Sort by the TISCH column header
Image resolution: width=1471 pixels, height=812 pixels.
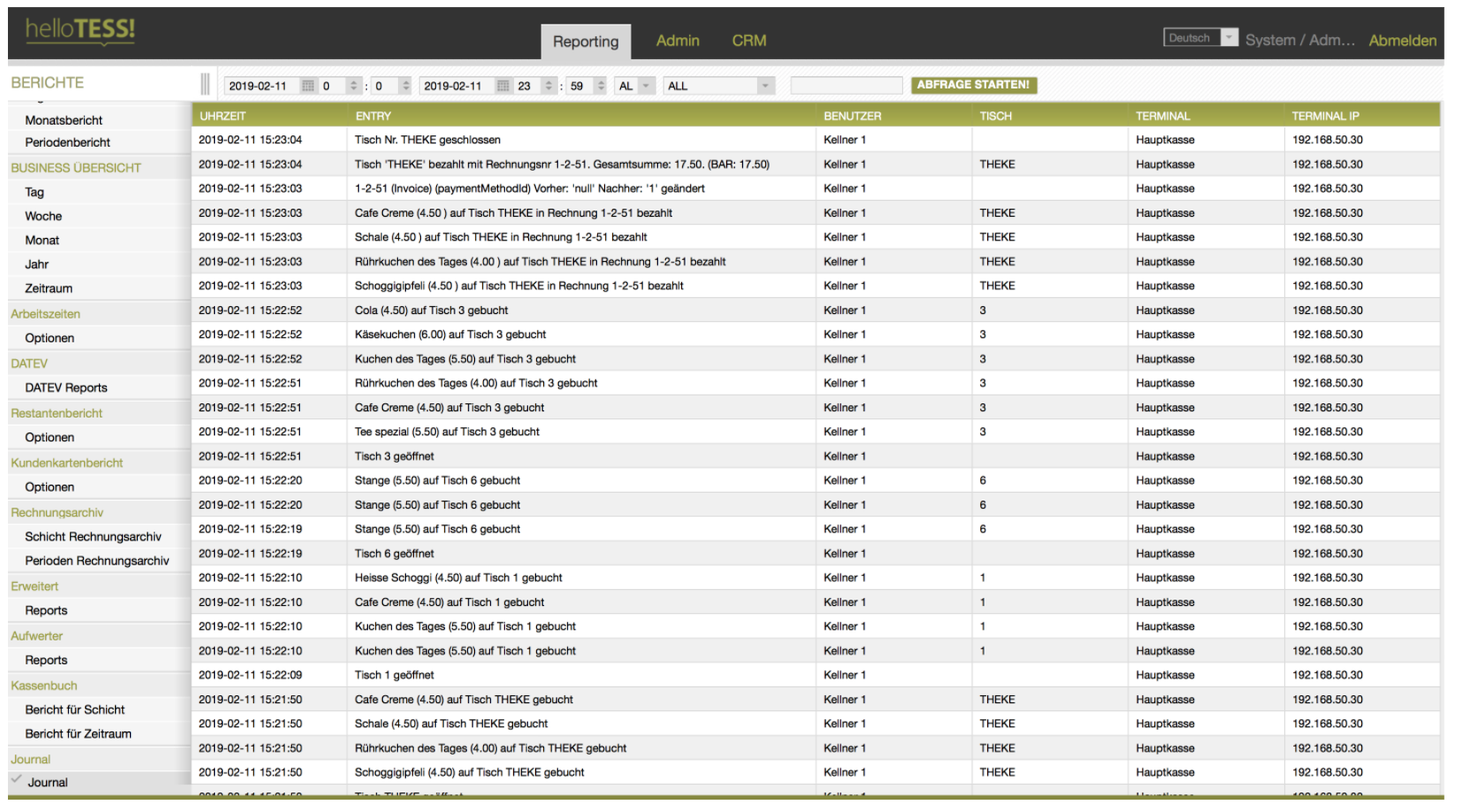(x=995, y=116)
